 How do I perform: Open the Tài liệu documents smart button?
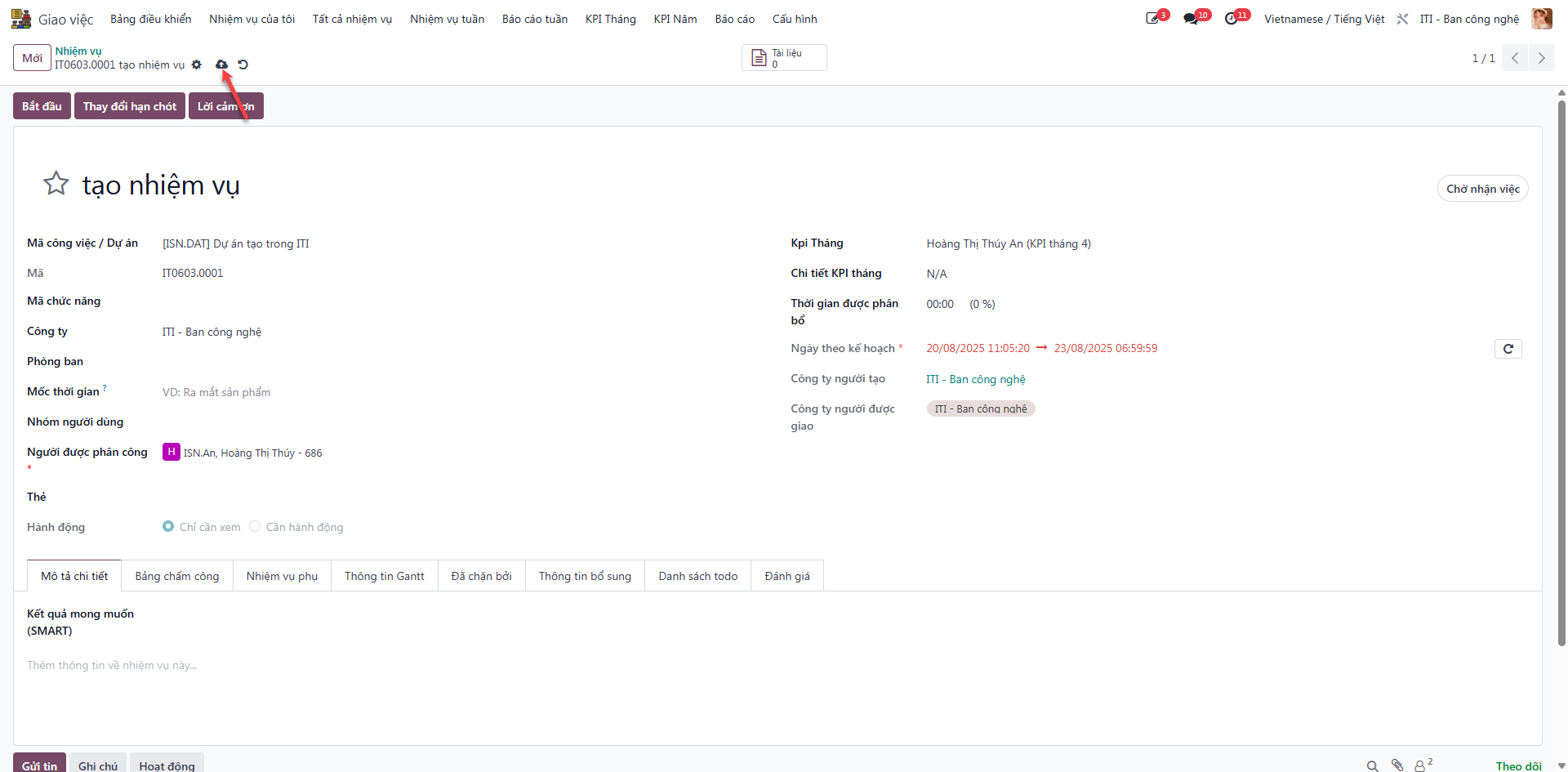(x=784, y=58)
